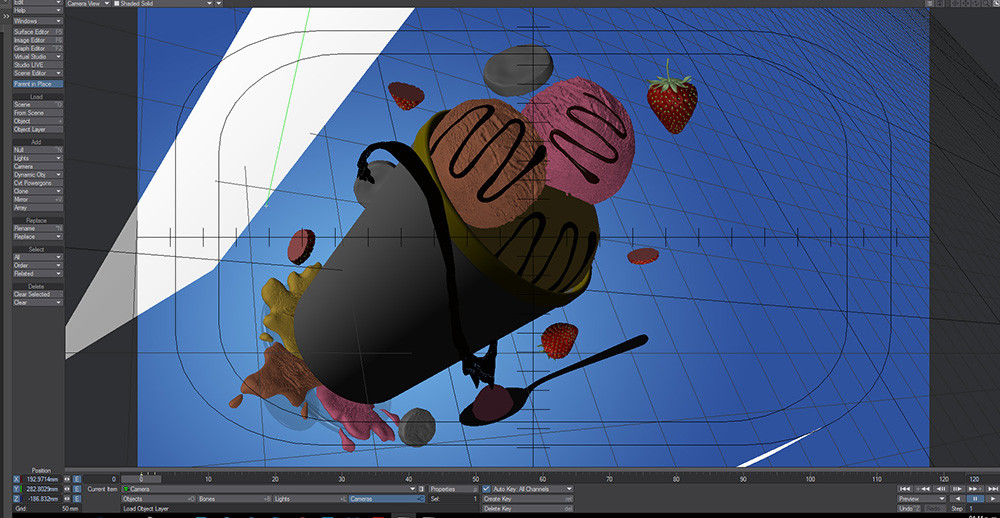Viewport: 1000px width, 518px height.
Task: Step forward one frame in transport controls
Action: (x=957, y=489)
